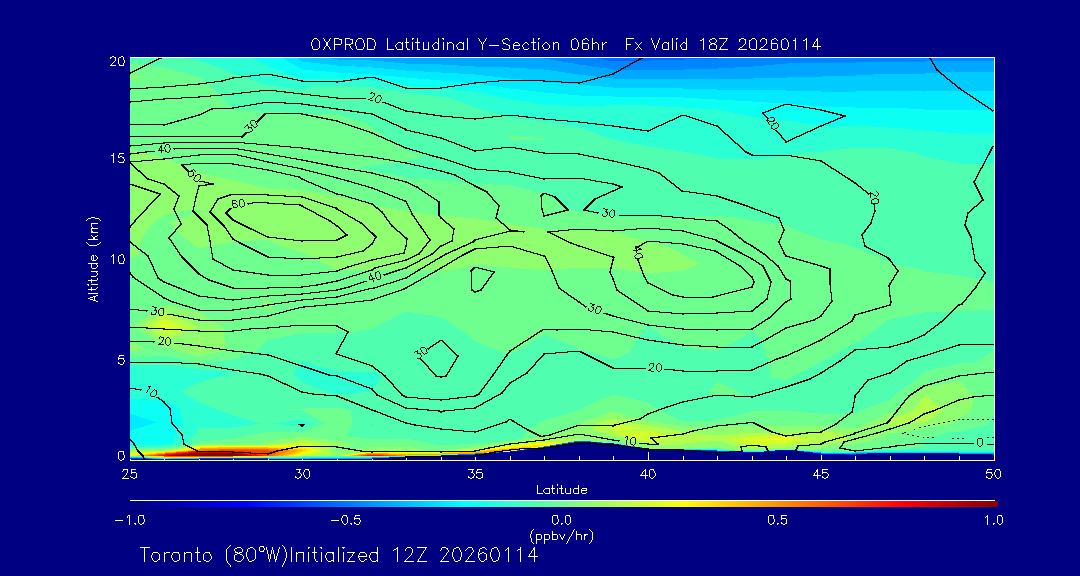Image resolution: width=1080 pixels, height=576 pixels.
Task: Click the "50" contour label near 14 km altitude
Action: 194,176
